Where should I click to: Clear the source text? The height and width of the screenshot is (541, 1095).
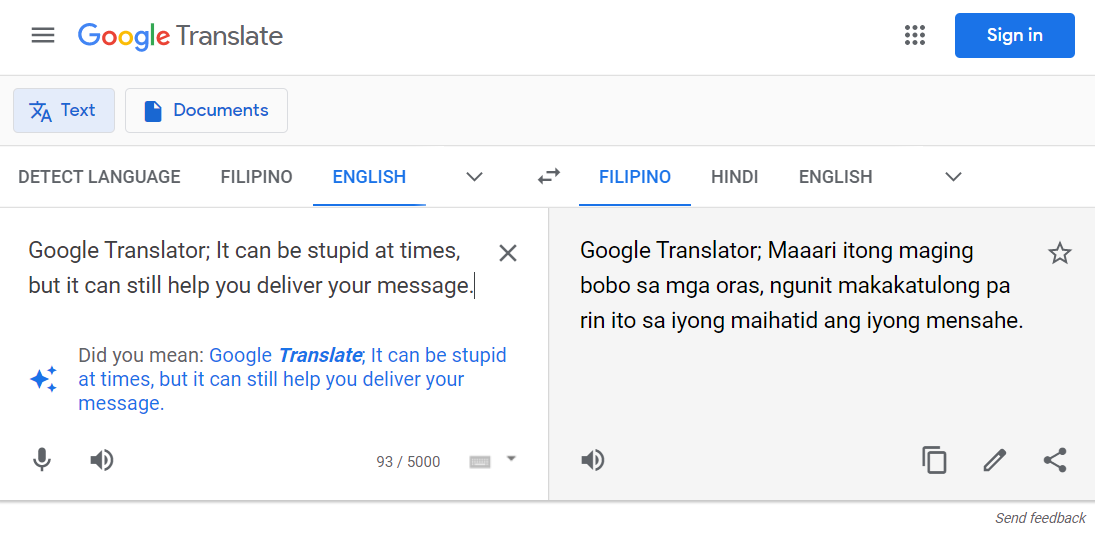(508, 253)
